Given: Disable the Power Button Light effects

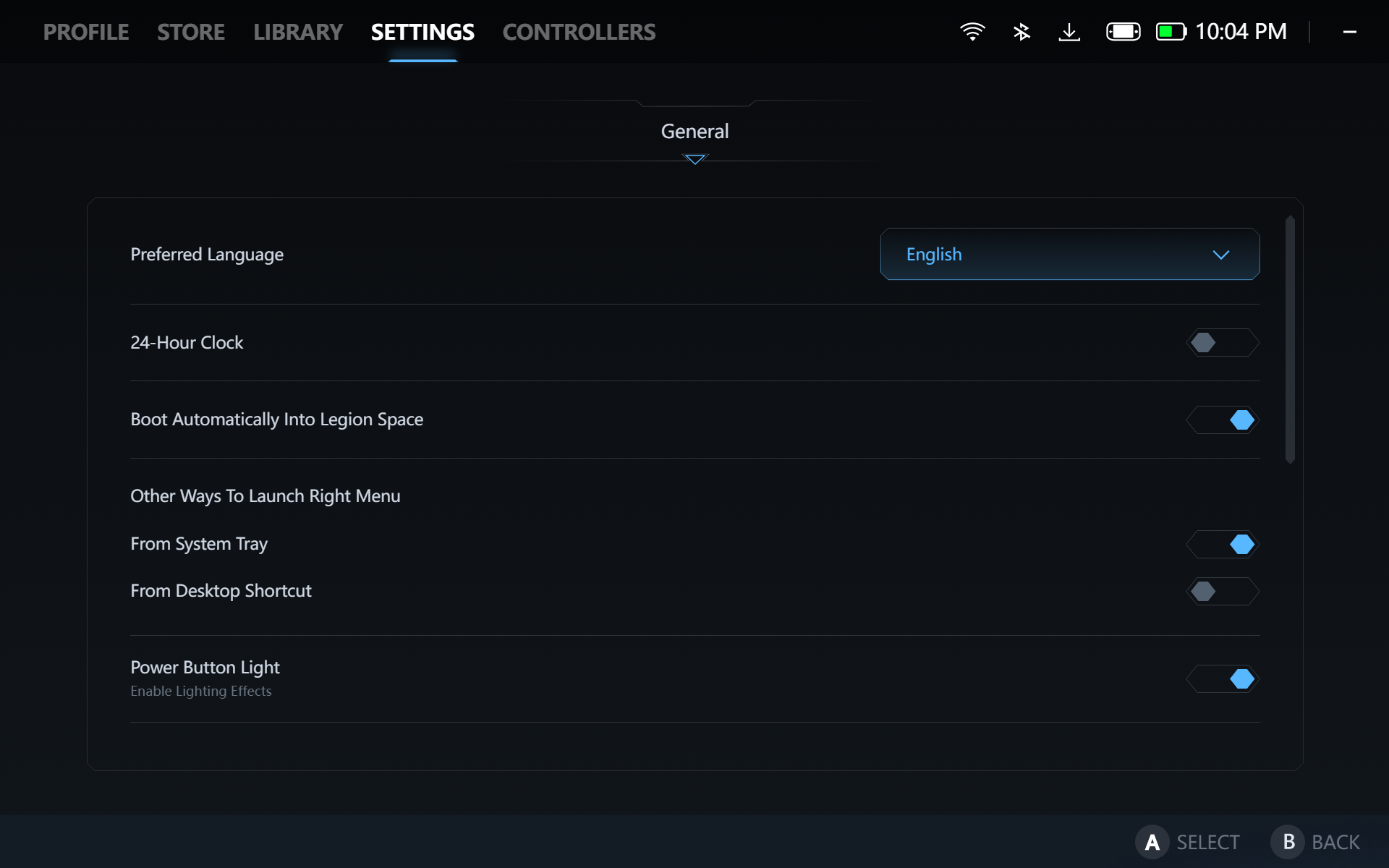Looking at the screenshot, I should 1223,678.
